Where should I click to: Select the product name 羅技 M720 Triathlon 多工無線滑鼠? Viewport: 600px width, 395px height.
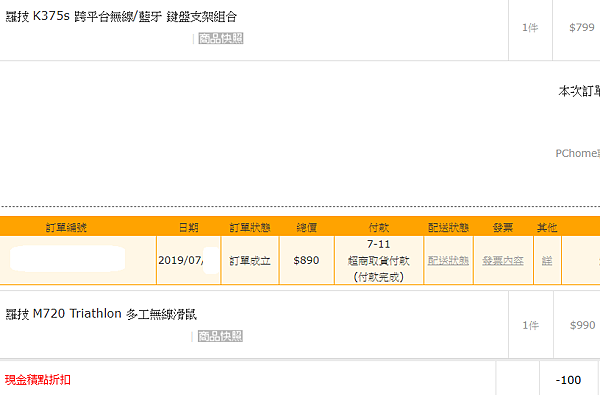(101, 314)
